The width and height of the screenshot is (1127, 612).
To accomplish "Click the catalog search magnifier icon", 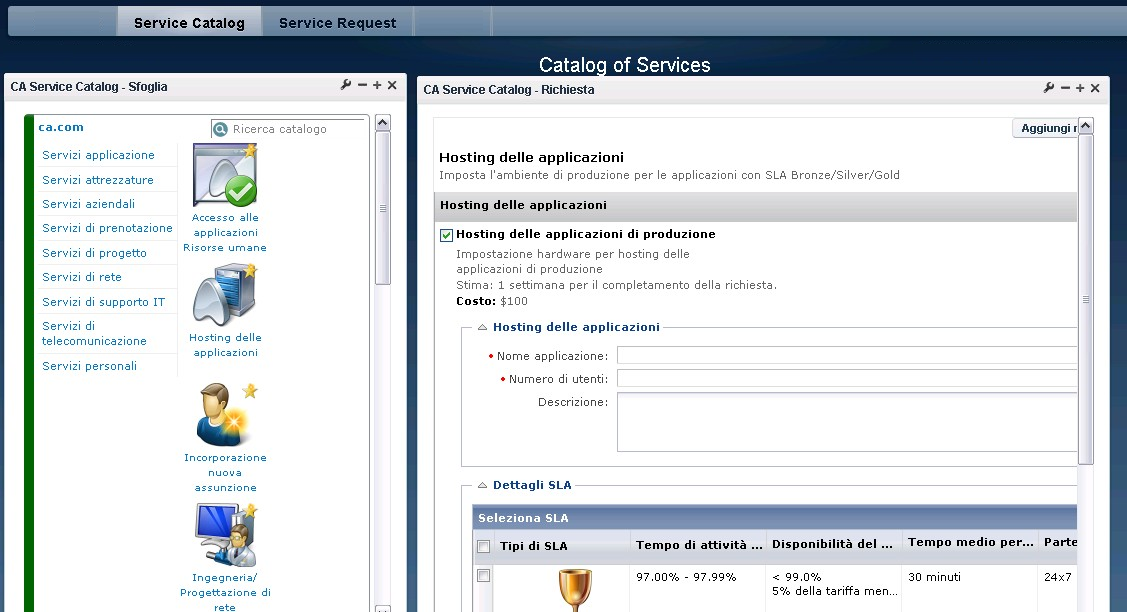I will [x=221, y=129].
